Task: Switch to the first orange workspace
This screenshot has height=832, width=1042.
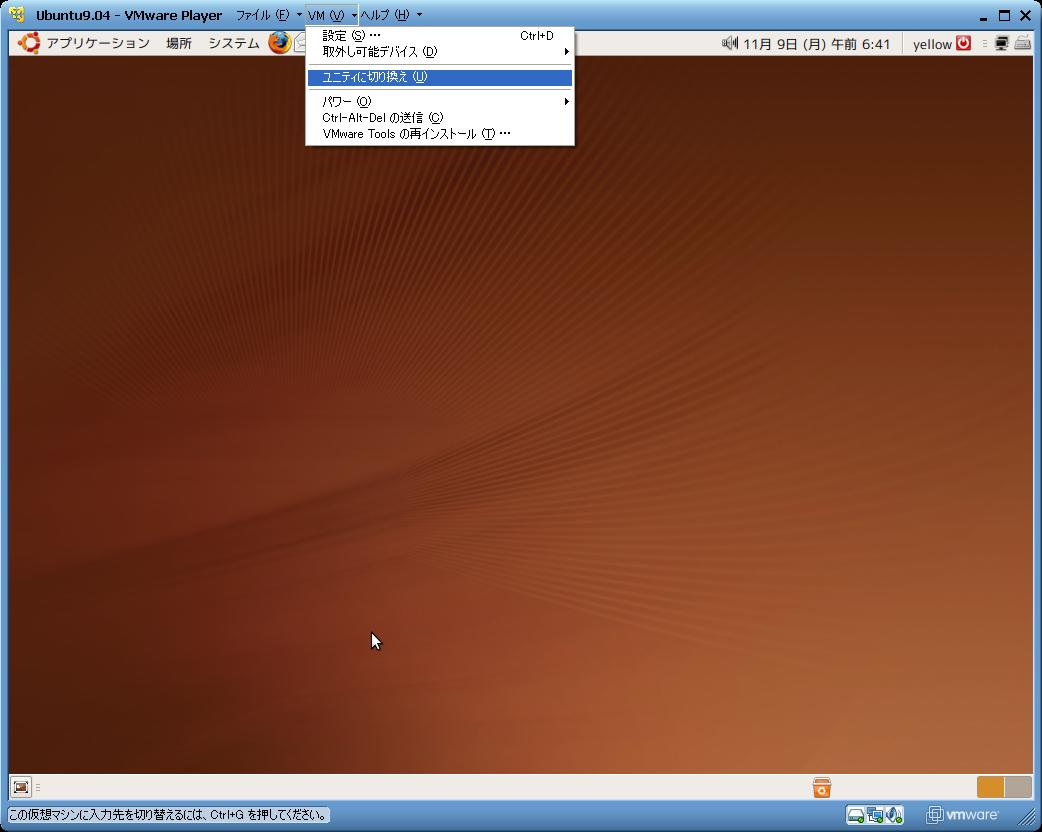Action: tap(990, 787)
